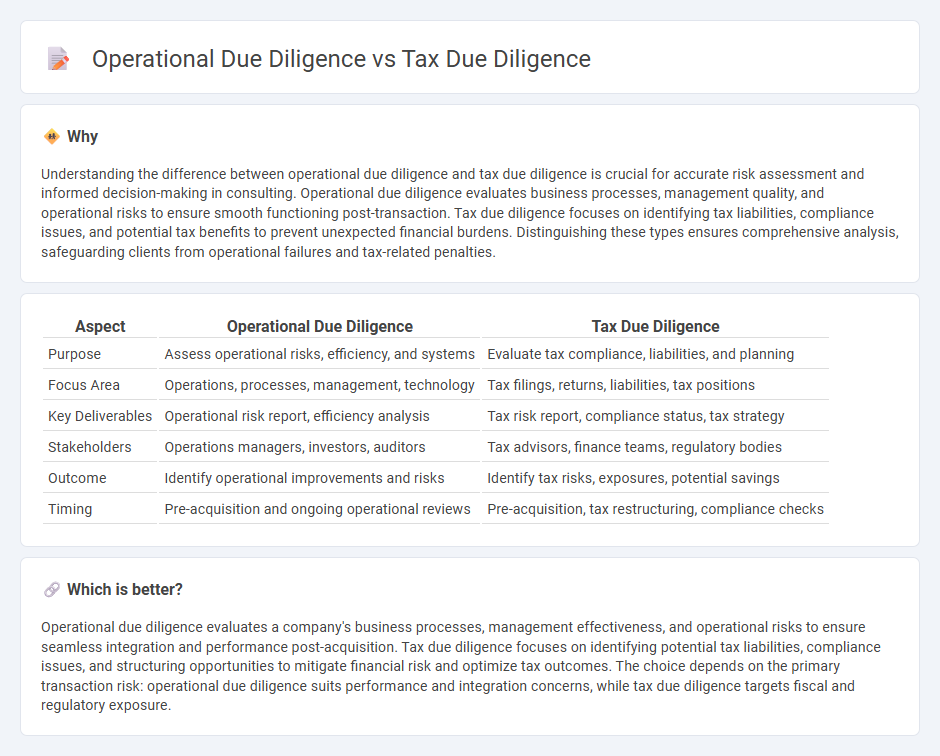Click cell Tax advisors, finance teams, regulatory bodies
This screenshot has height=756, width=940.
[x=655, y=448]
